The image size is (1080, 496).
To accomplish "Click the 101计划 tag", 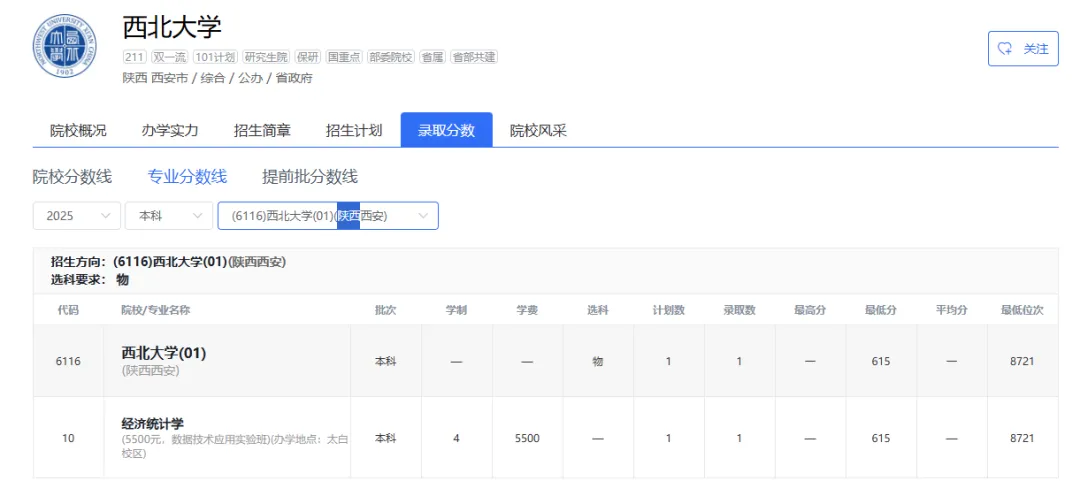I will click(x=215, y=57).
